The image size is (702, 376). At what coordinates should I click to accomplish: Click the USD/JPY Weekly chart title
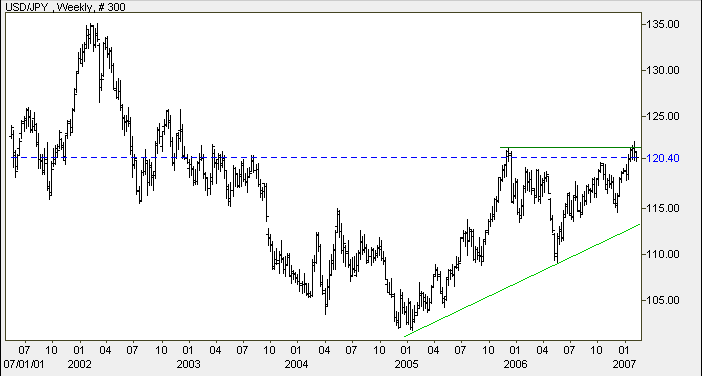point(65,7)
